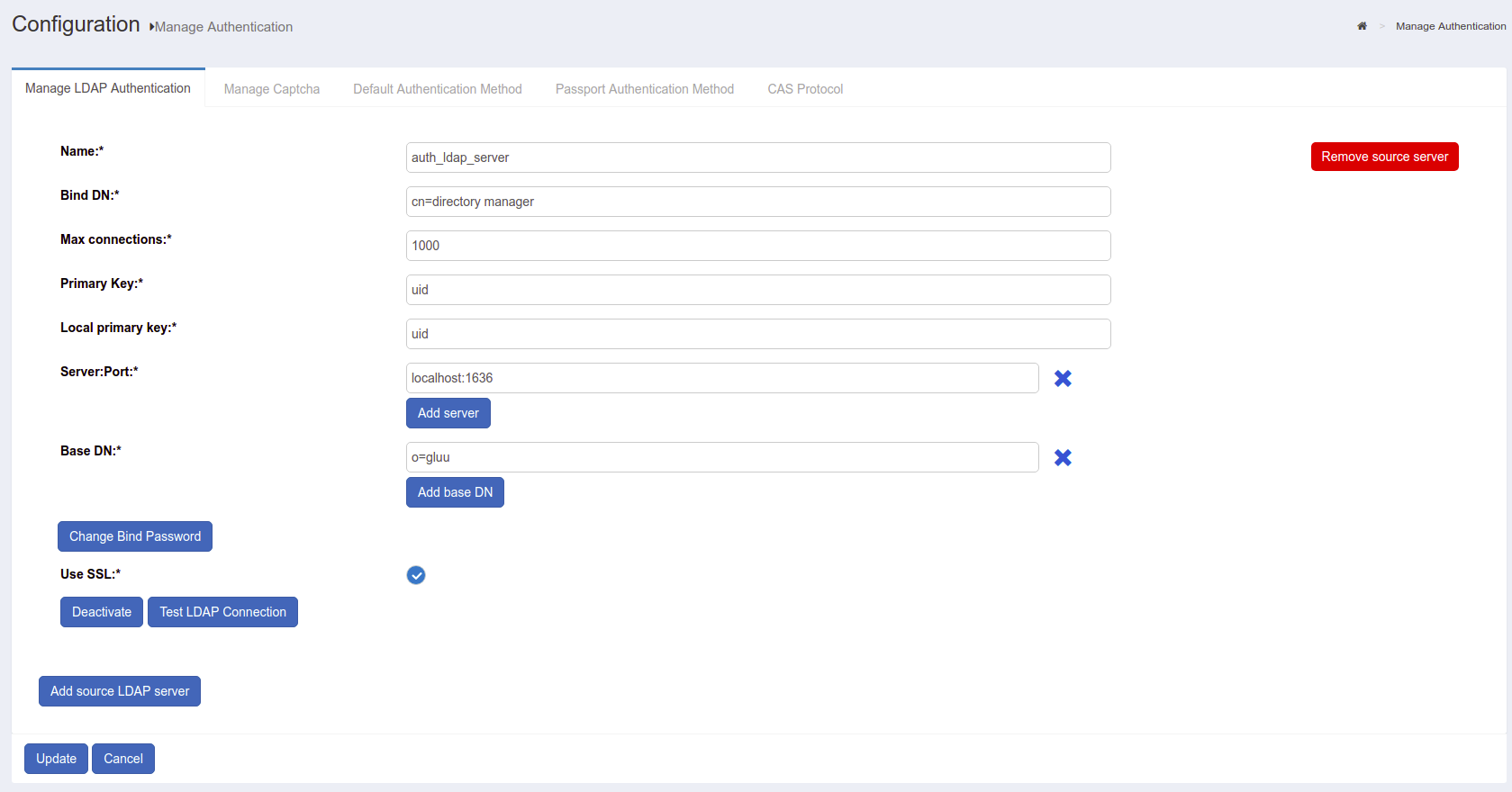Click into the Max connections field
1512x792 pixels.
coord(758,246)
